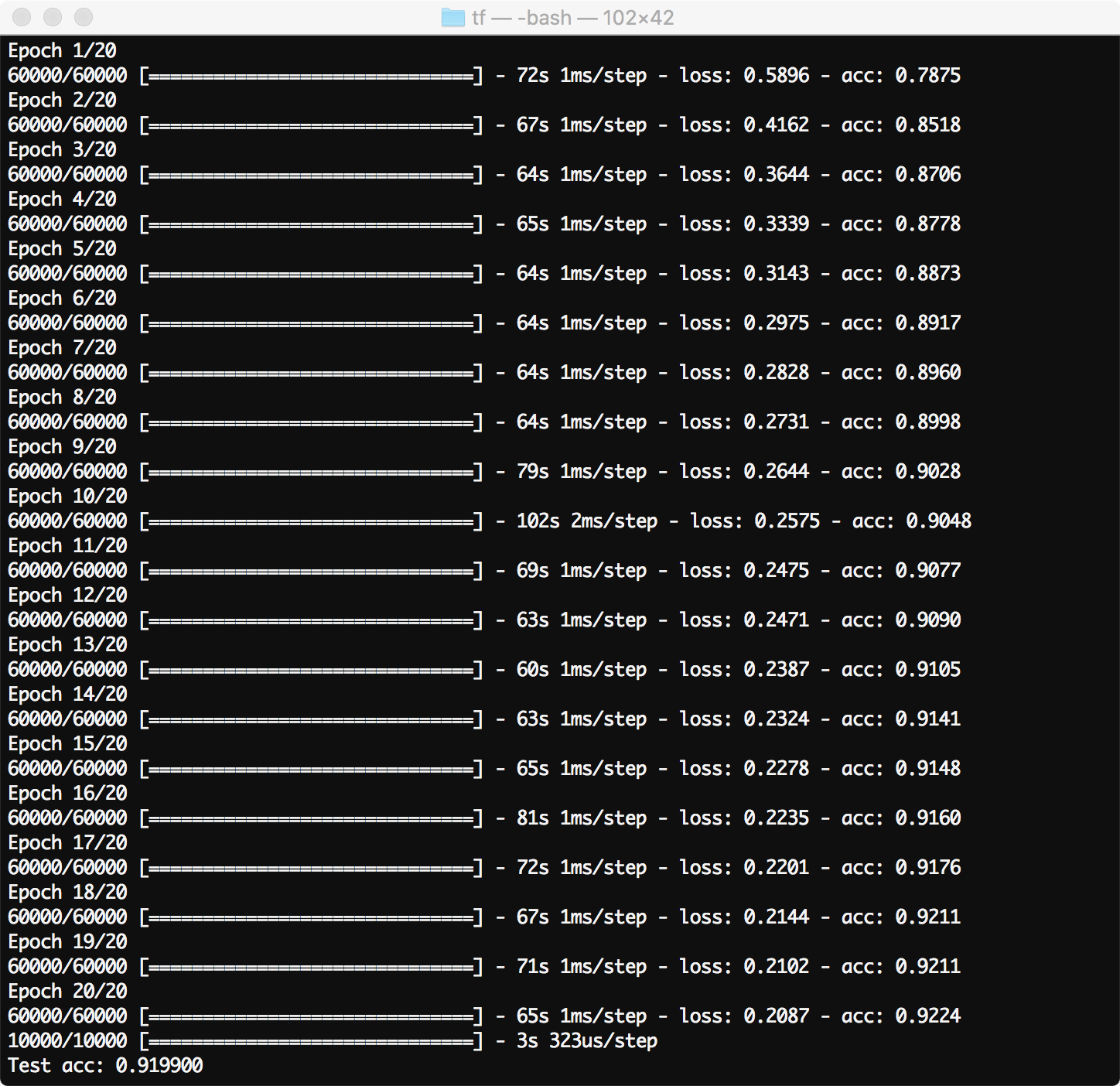The height and width of the screenshot is (1086, 1120).
Task: Click the folder icon in the title bar
Action: [452, 17]
